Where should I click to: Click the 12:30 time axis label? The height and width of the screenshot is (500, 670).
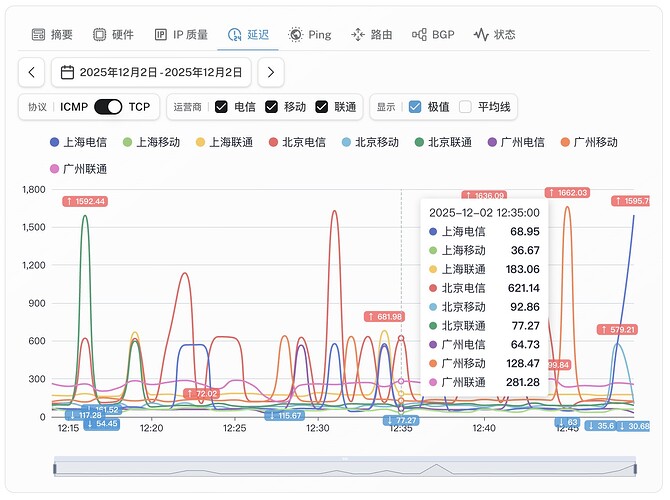pyautogui.click(x=318, y=428)
